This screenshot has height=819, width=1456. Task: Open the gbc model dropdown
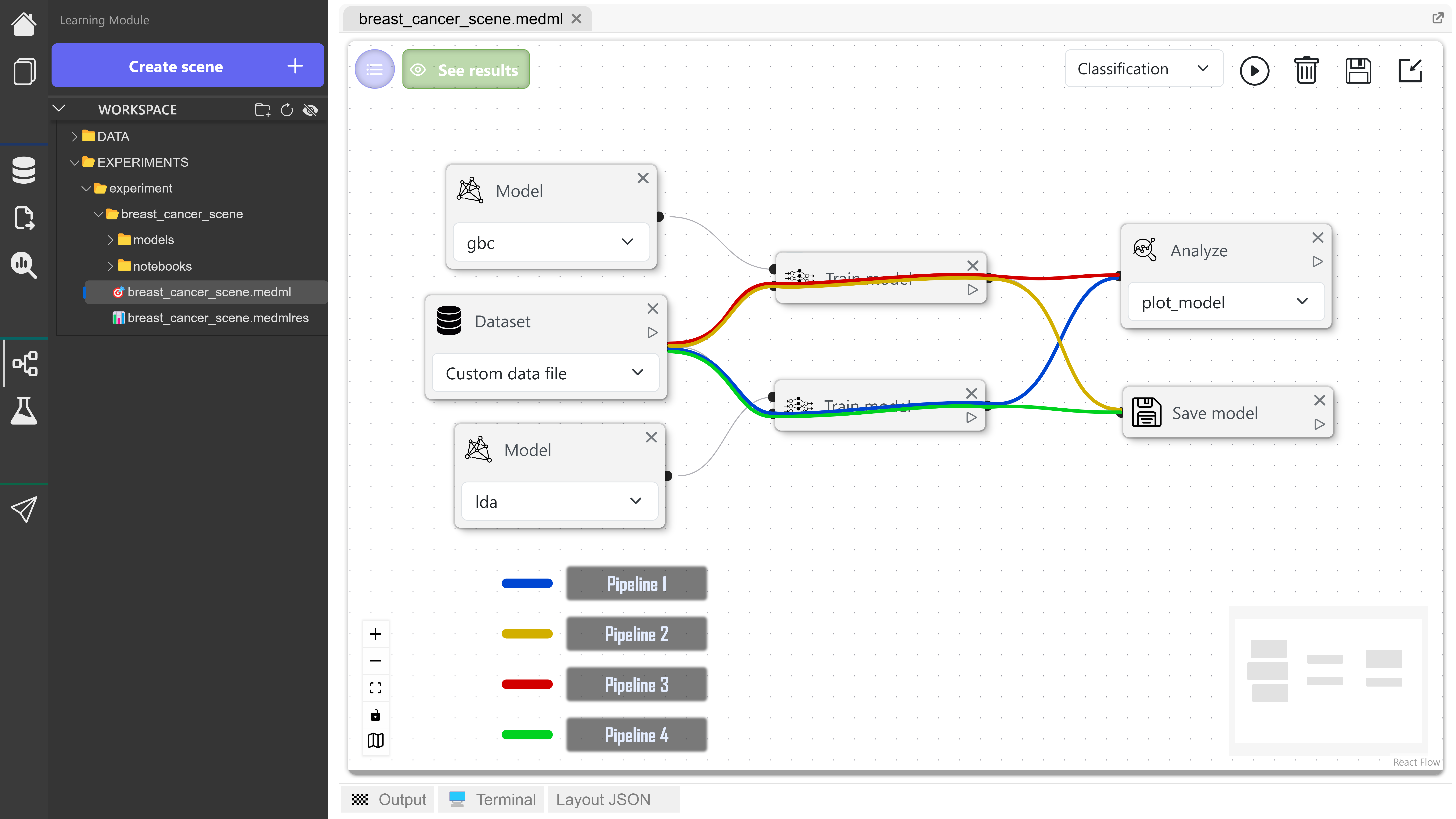coord(551,242)
